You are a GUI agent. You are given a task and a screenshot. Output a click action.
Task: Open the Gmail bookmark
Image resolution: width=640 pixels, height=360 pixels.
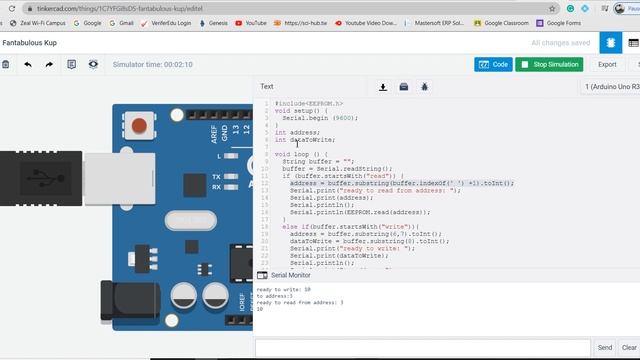(122, 23)
